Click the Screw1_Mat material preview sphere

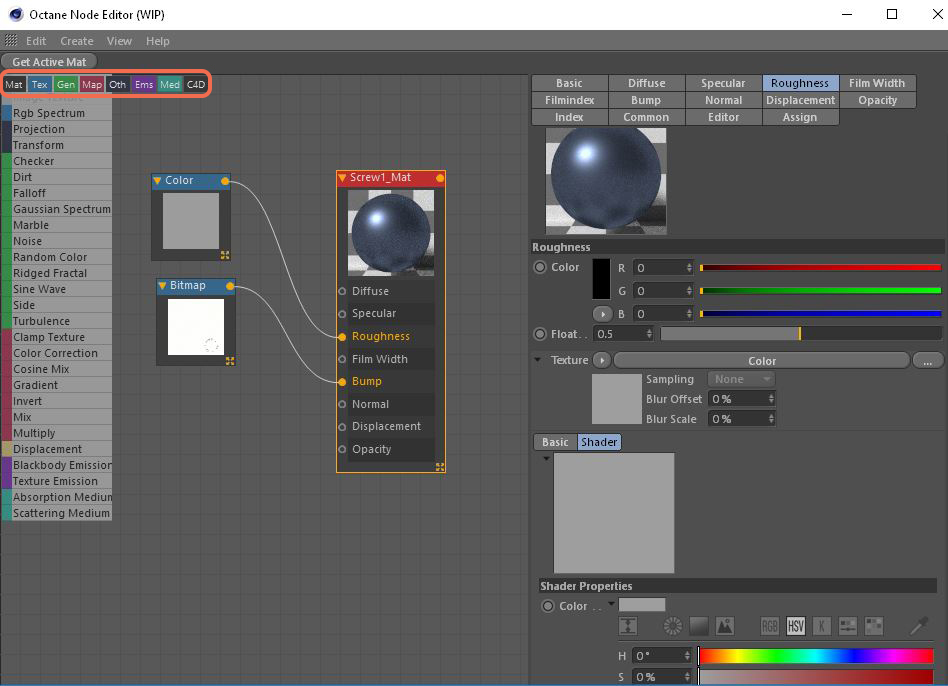click(391, 233)
